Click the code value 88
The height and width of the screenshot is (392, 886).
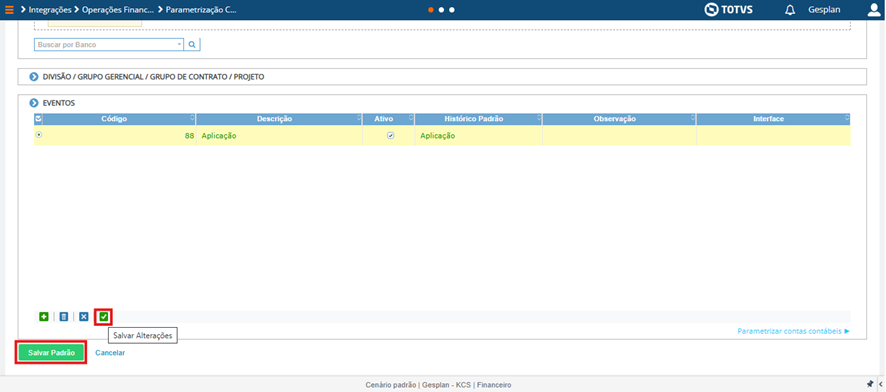[189, 136]
